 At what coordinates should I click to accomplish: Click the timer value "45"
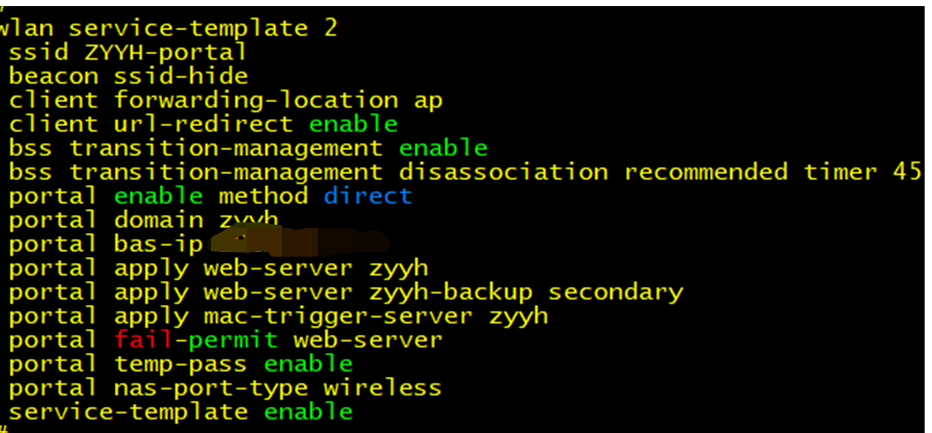pyautogui.click(x=906, y=172)
